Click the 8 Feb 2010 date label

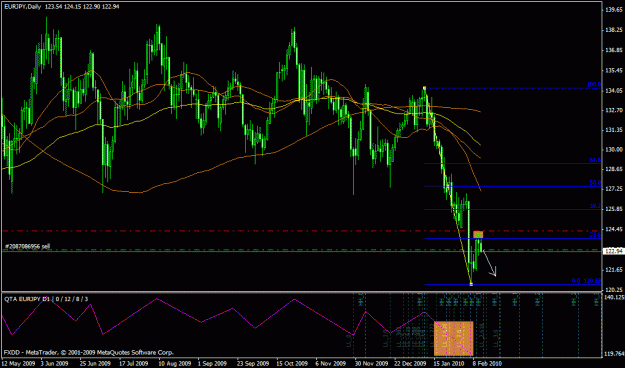pyautogui.click(x=486, y=364)
